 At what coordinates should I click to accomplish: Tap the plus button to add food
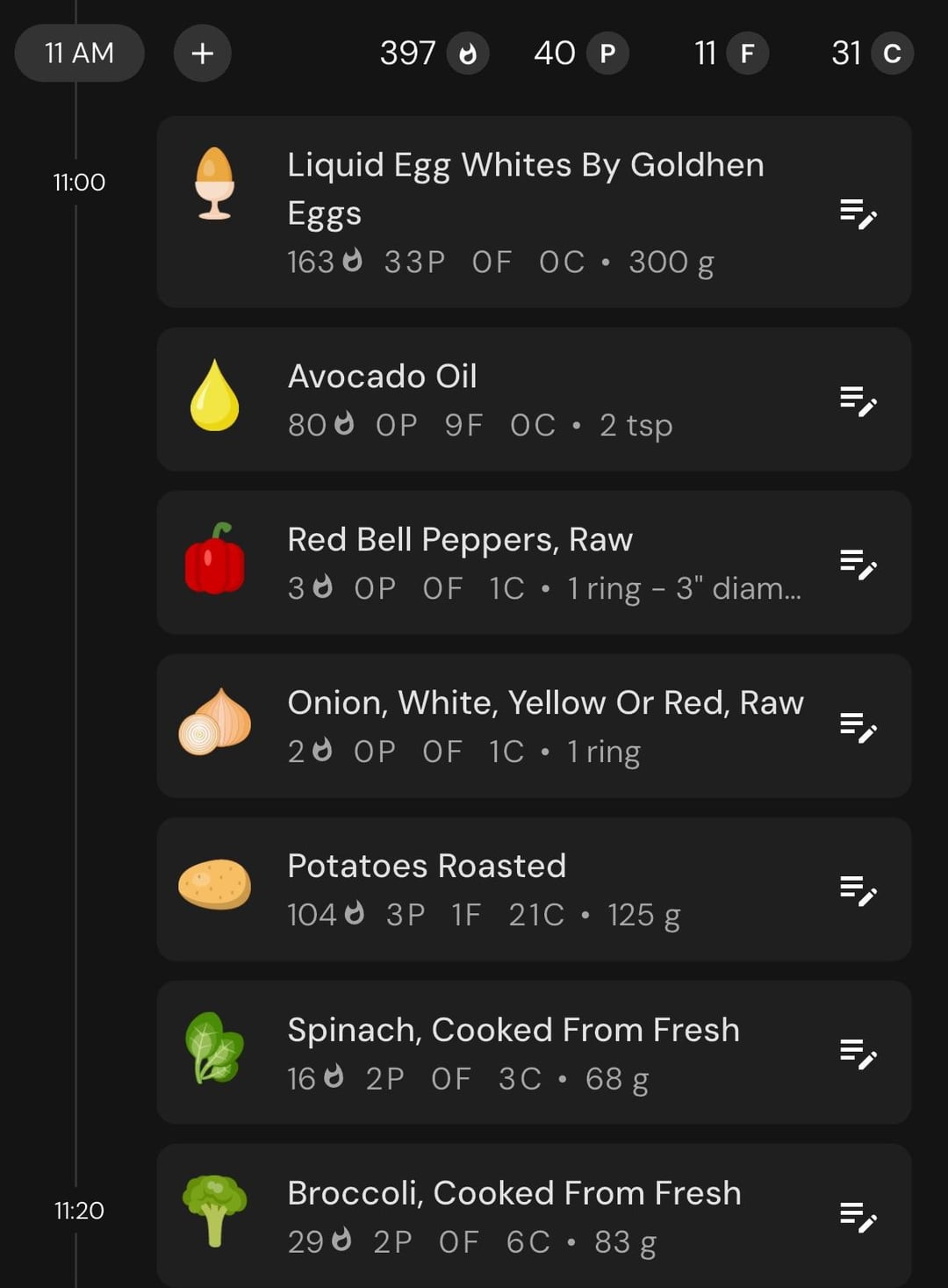click(x=202, y=54)
